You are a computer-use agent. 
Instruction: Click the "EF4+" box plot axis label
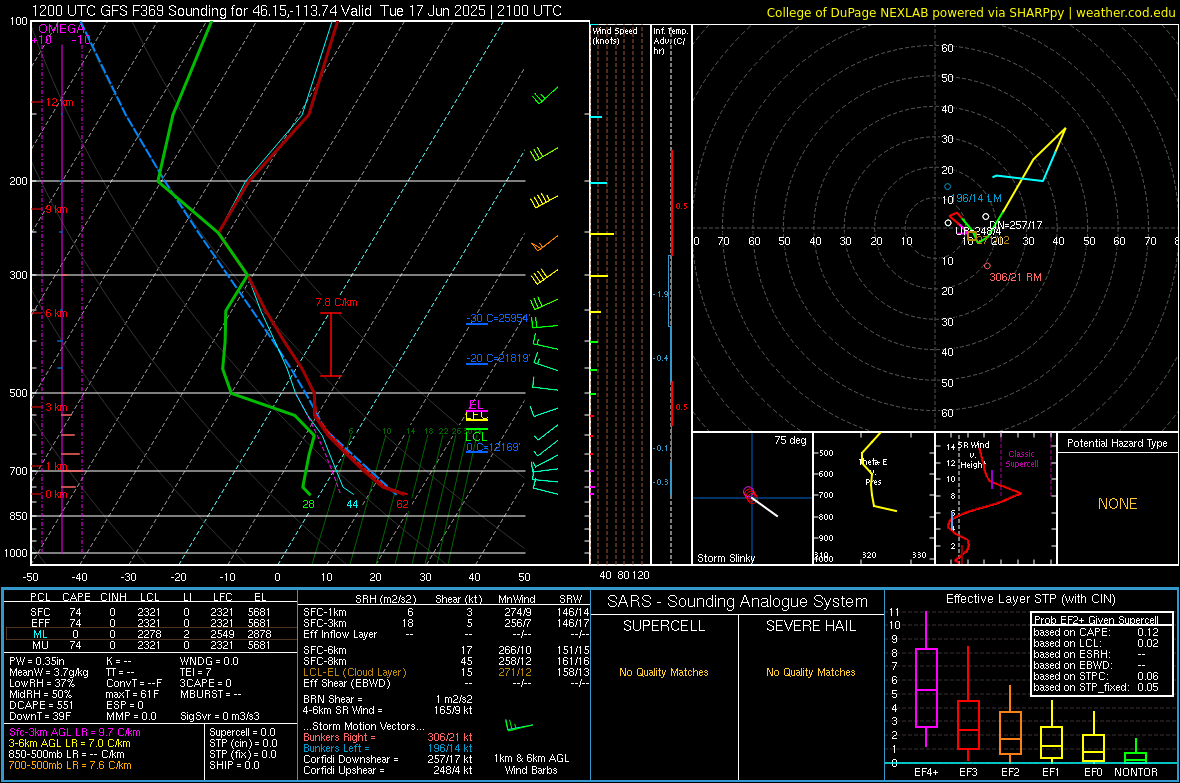click(x=926, y=772)
